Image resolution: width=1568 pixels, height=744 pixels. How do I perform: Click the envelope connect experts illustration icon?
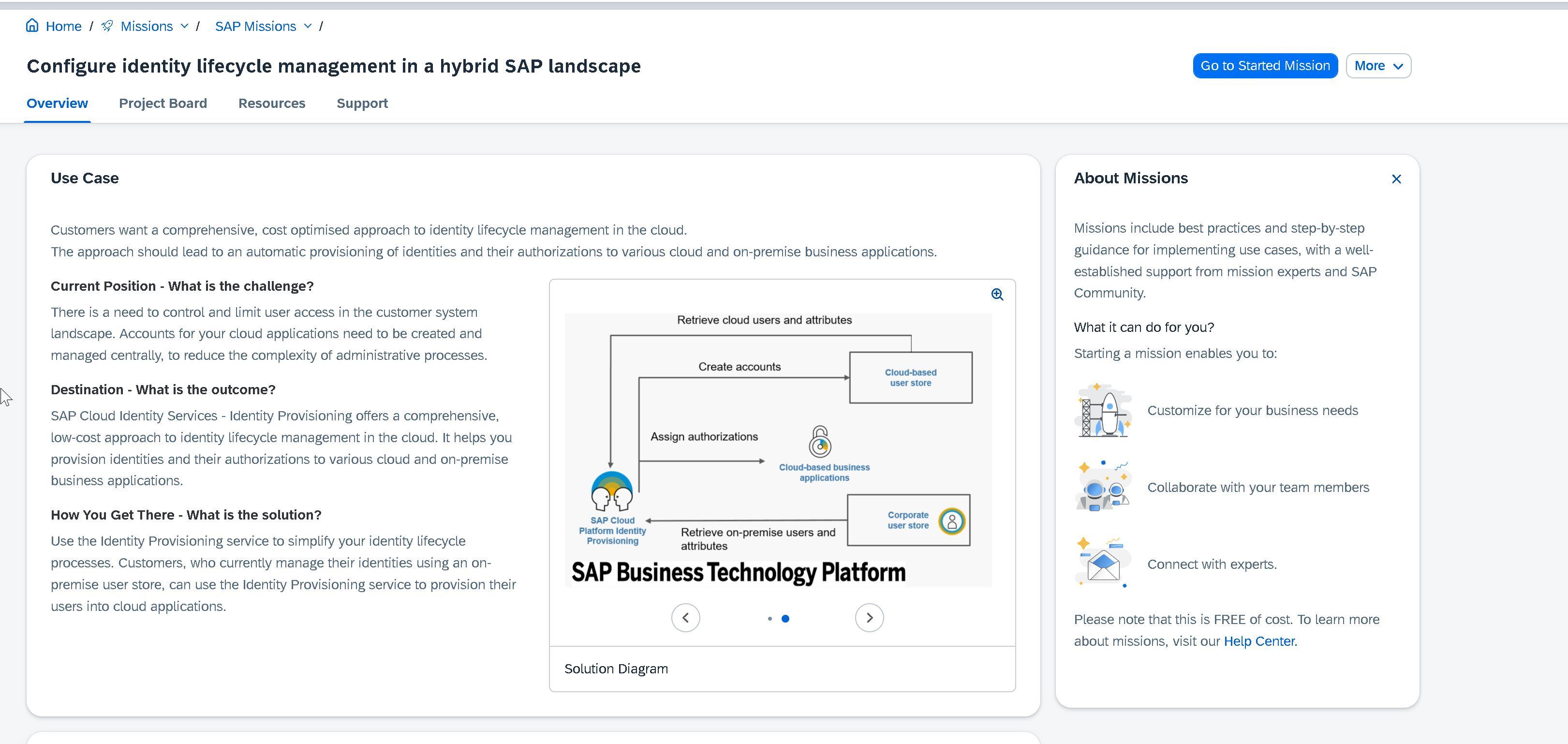(x=1104, y=563)
